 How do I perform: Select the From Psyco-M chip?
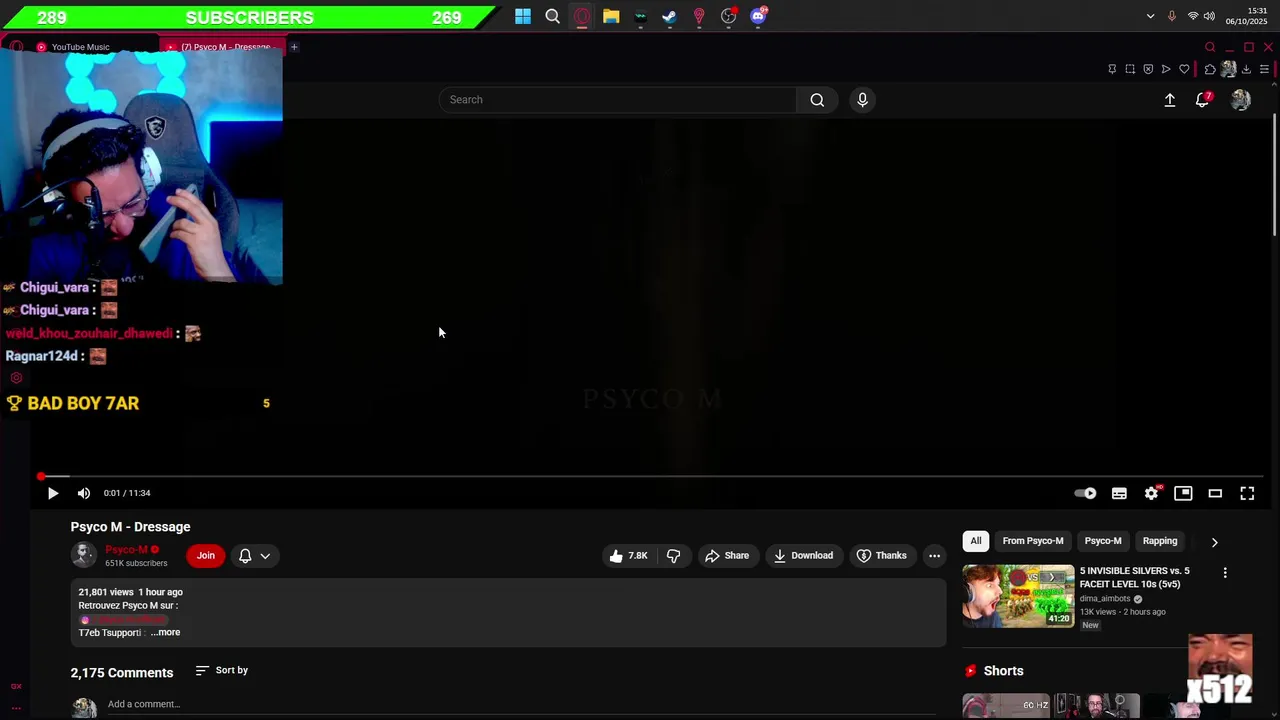[1033, 541]
